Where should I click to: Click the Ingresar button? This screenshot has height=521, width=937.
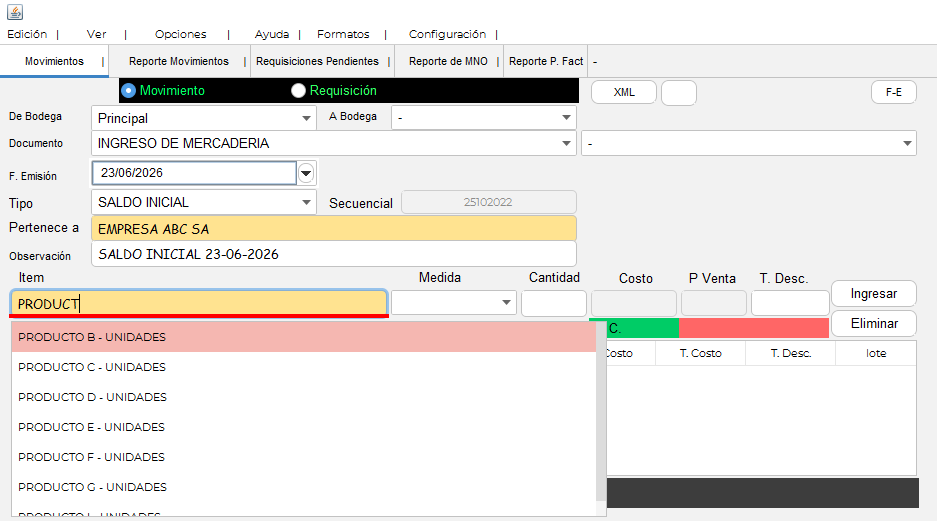pos(874,293)
